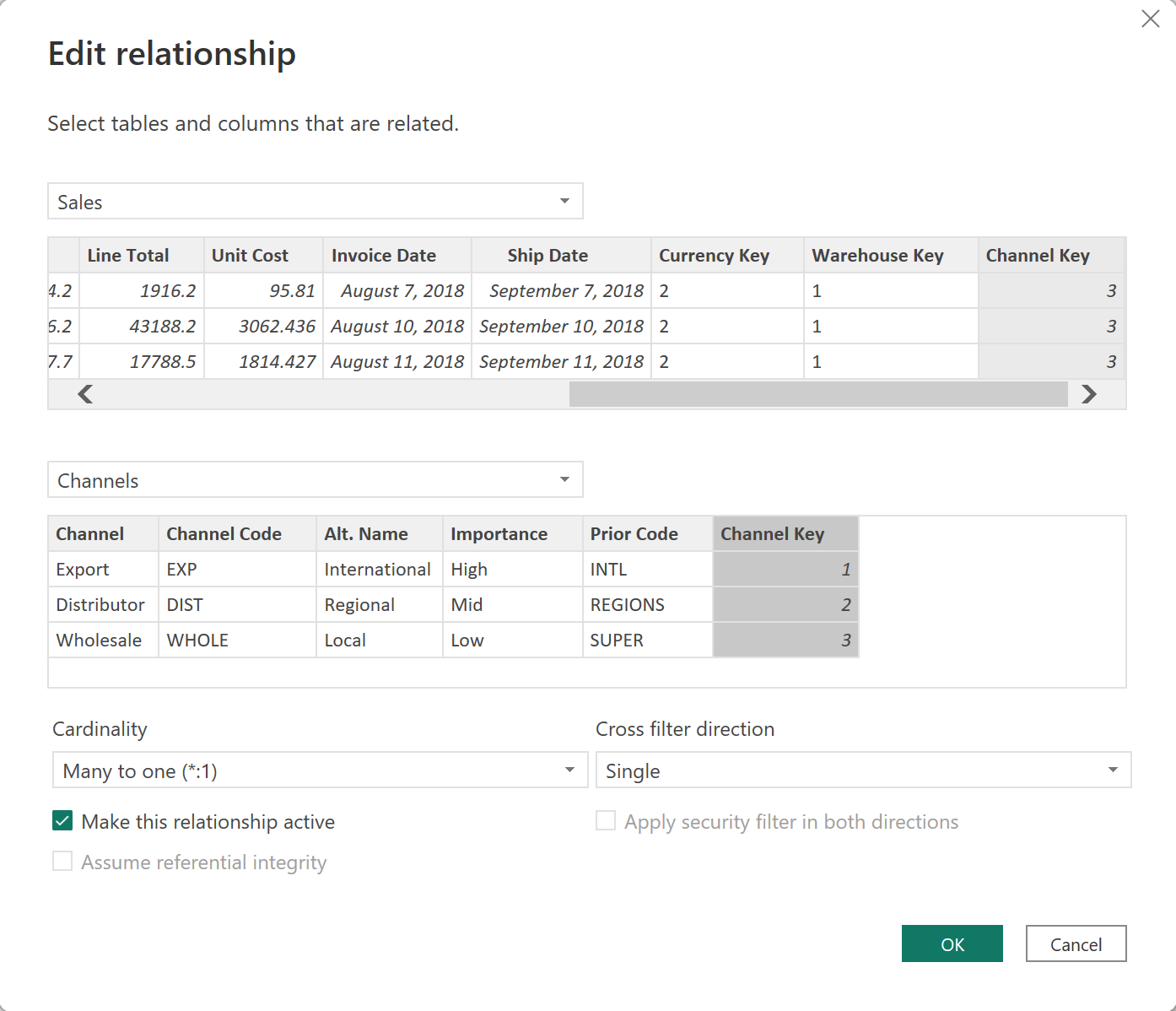1176x1011 pixels.
Task: Click the EXP channel code cell
Action: (237, 570)
